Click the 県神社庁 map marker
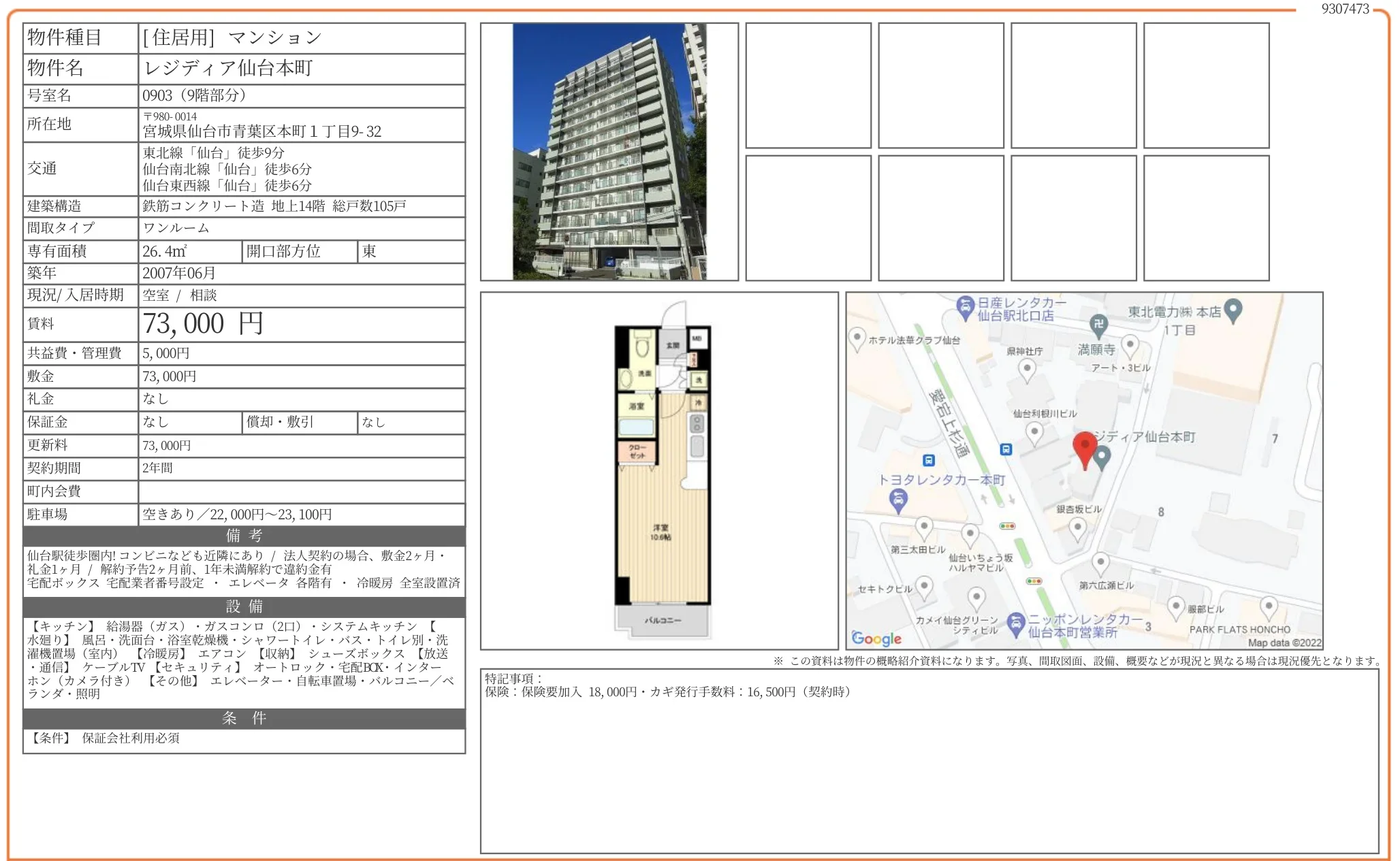1400x861 pixels. (x=1028, y=368)
